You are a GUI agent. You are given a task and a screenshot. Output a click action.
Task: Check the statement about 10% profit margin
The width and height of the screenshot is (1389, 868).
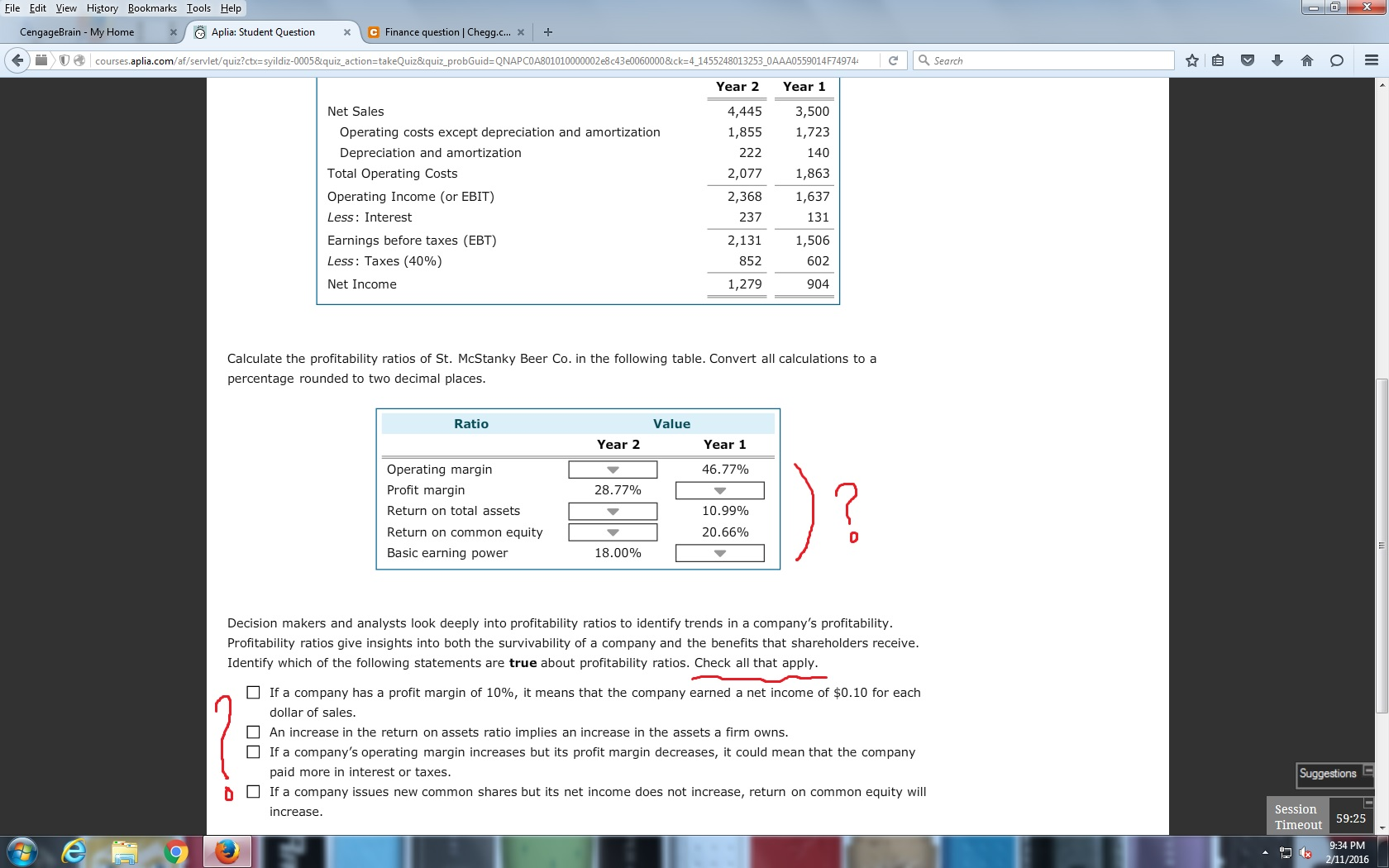tap(254, 693)
